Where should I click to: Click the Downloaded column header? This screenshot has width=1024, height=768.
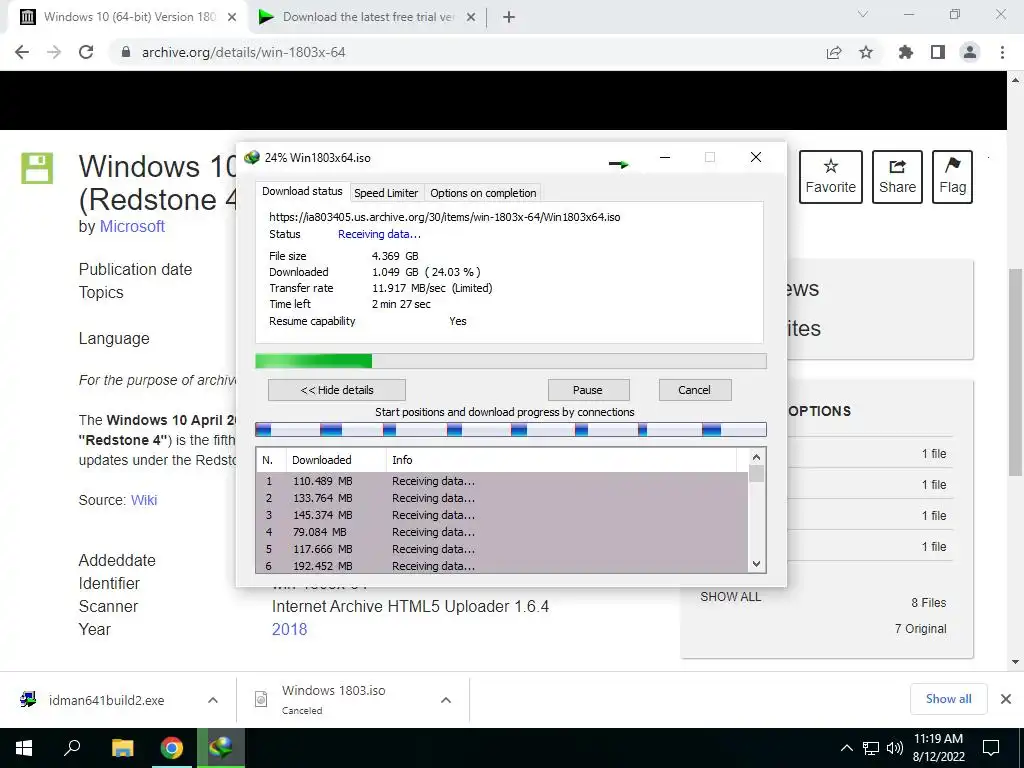336,460
